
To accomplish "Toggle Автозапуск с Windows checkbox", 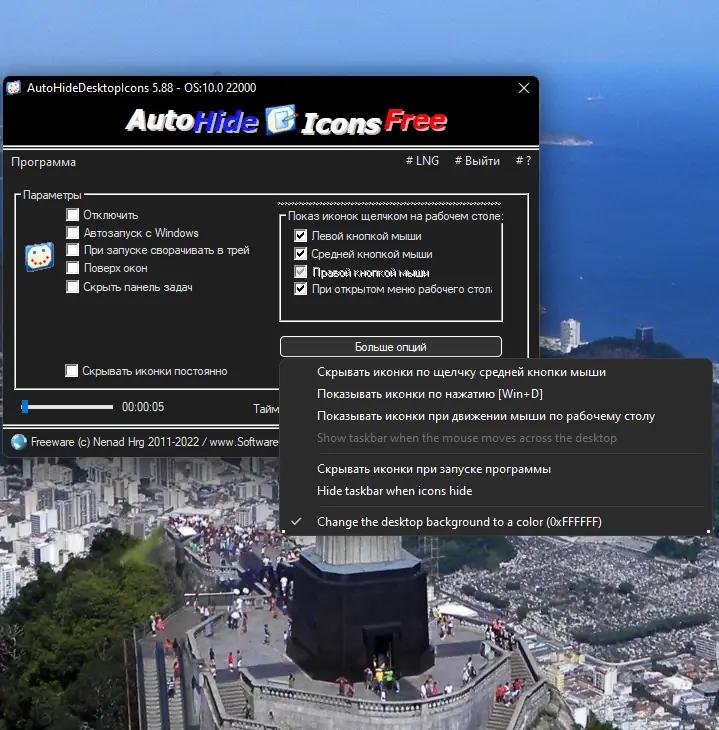I will (x=72, y=232).
